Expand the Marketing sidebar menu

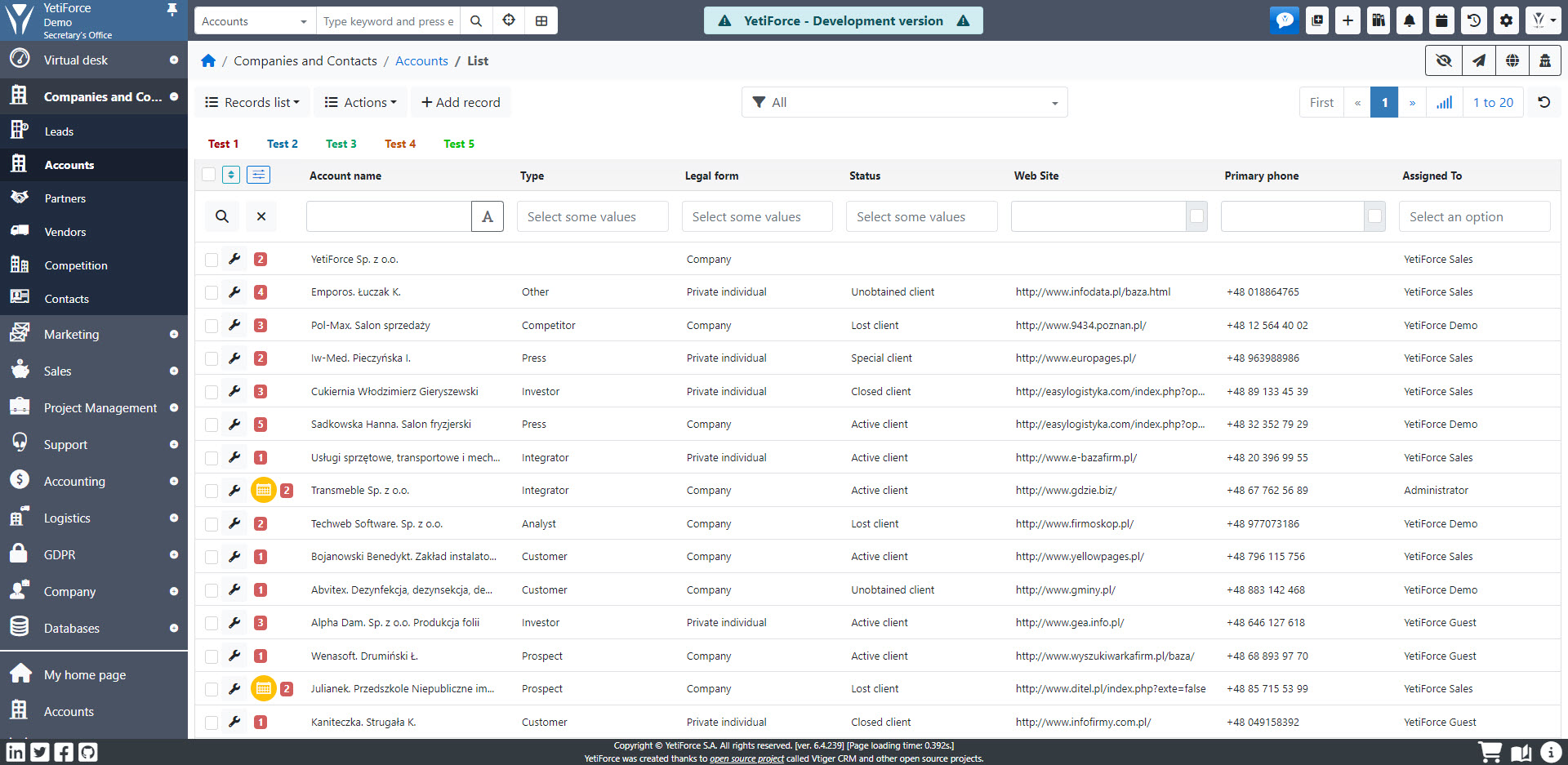point(94,334)
